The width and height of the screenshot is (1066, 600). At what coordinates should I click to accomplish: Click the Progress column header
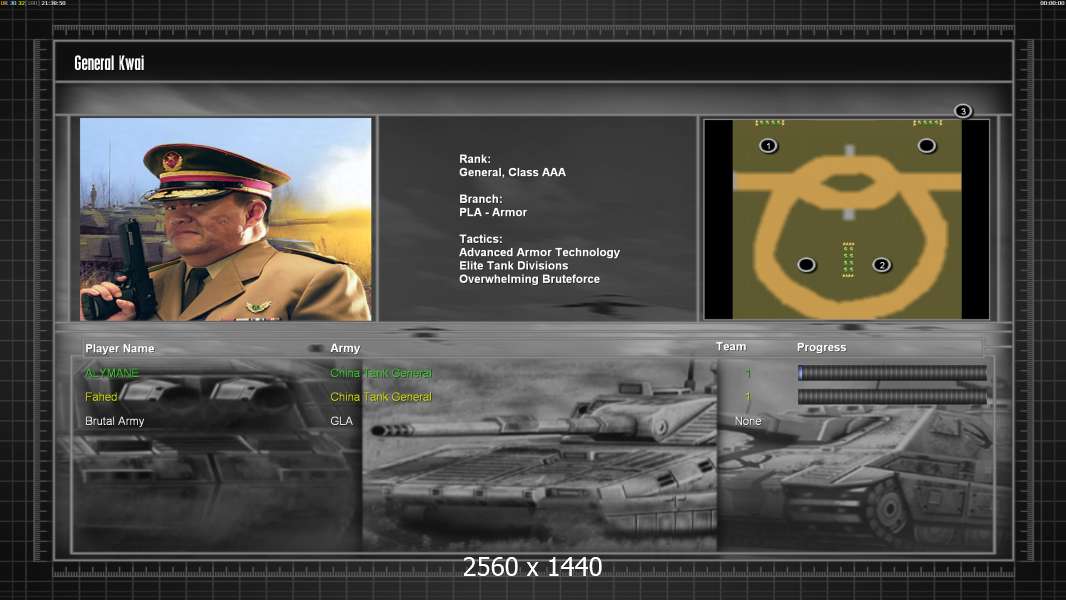(x=821, y=348)
